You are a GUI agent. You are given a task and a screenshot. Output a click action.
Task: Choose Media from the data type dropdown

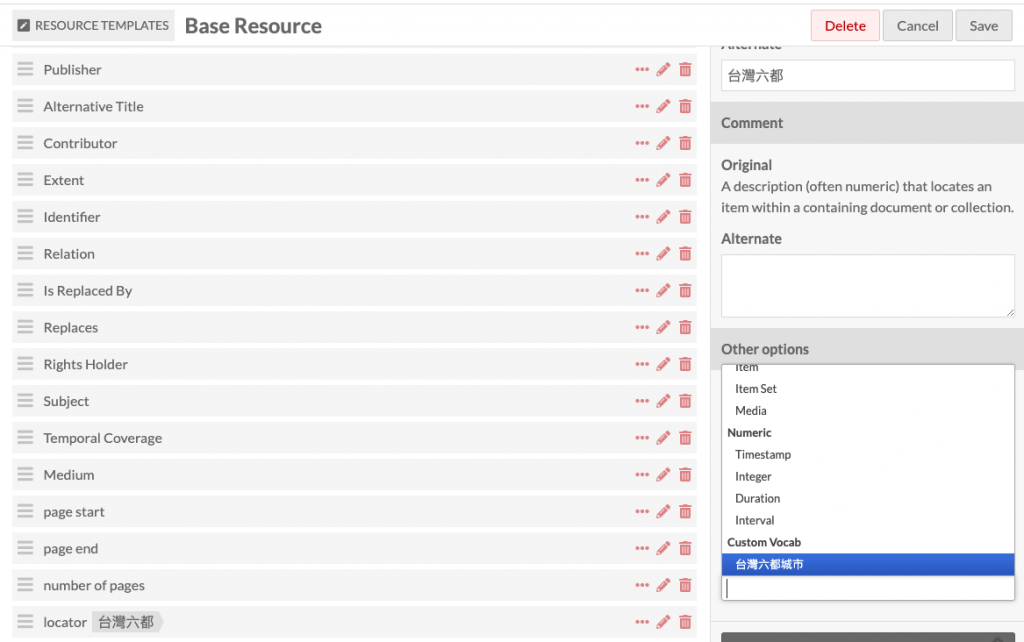[x=751, y=411]
